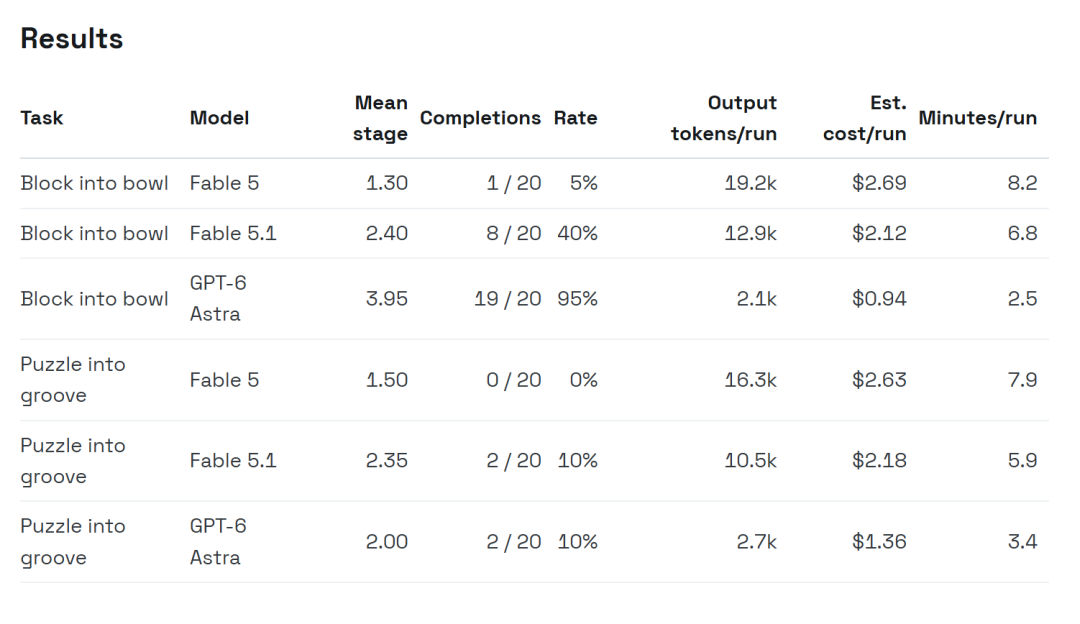Click the Model column header

pyautogui.click(x=219, y=118)
